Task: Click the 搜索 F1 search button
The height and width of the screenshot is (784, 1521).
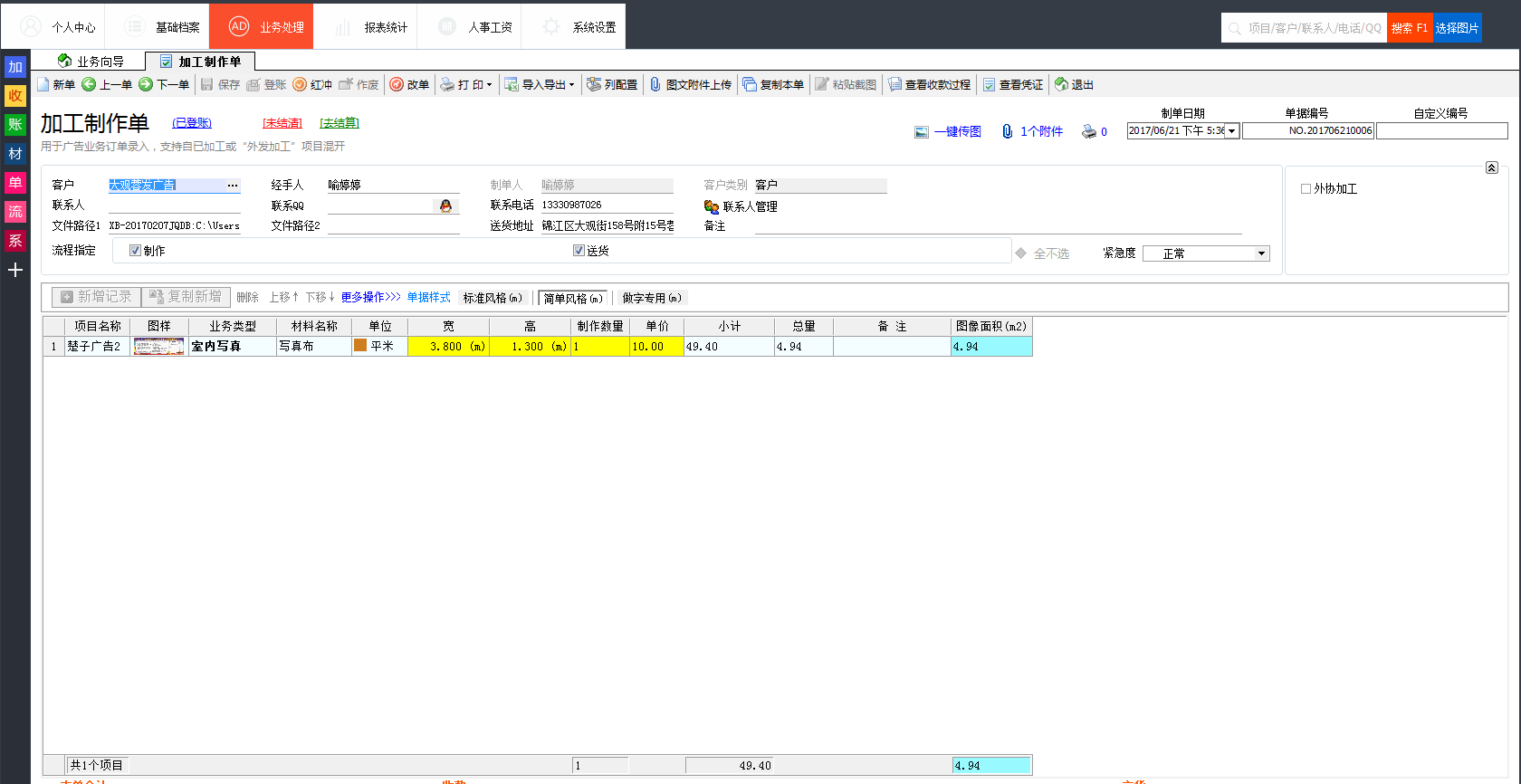Action: 1409,28
